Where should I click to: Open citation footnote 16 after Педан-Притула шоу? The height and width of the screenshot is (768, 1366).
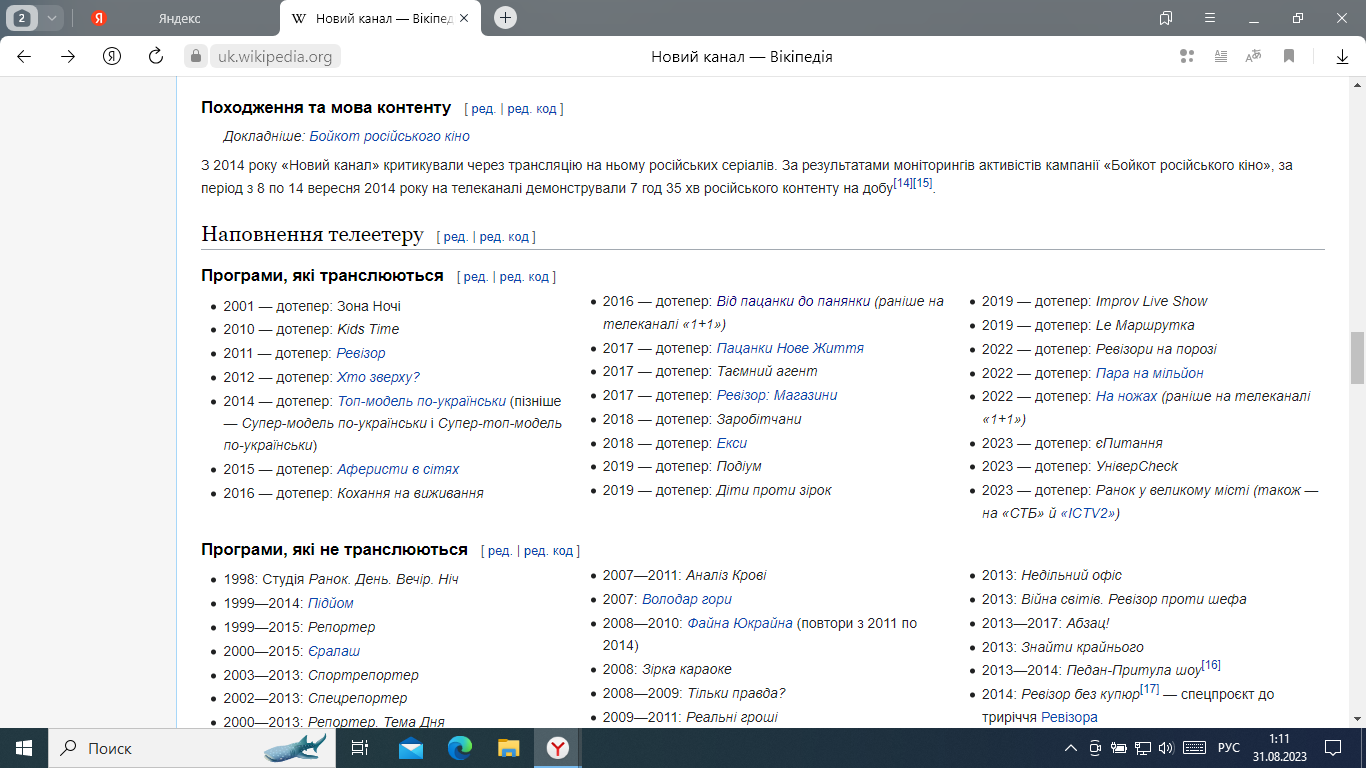[x=1211, y=665]
